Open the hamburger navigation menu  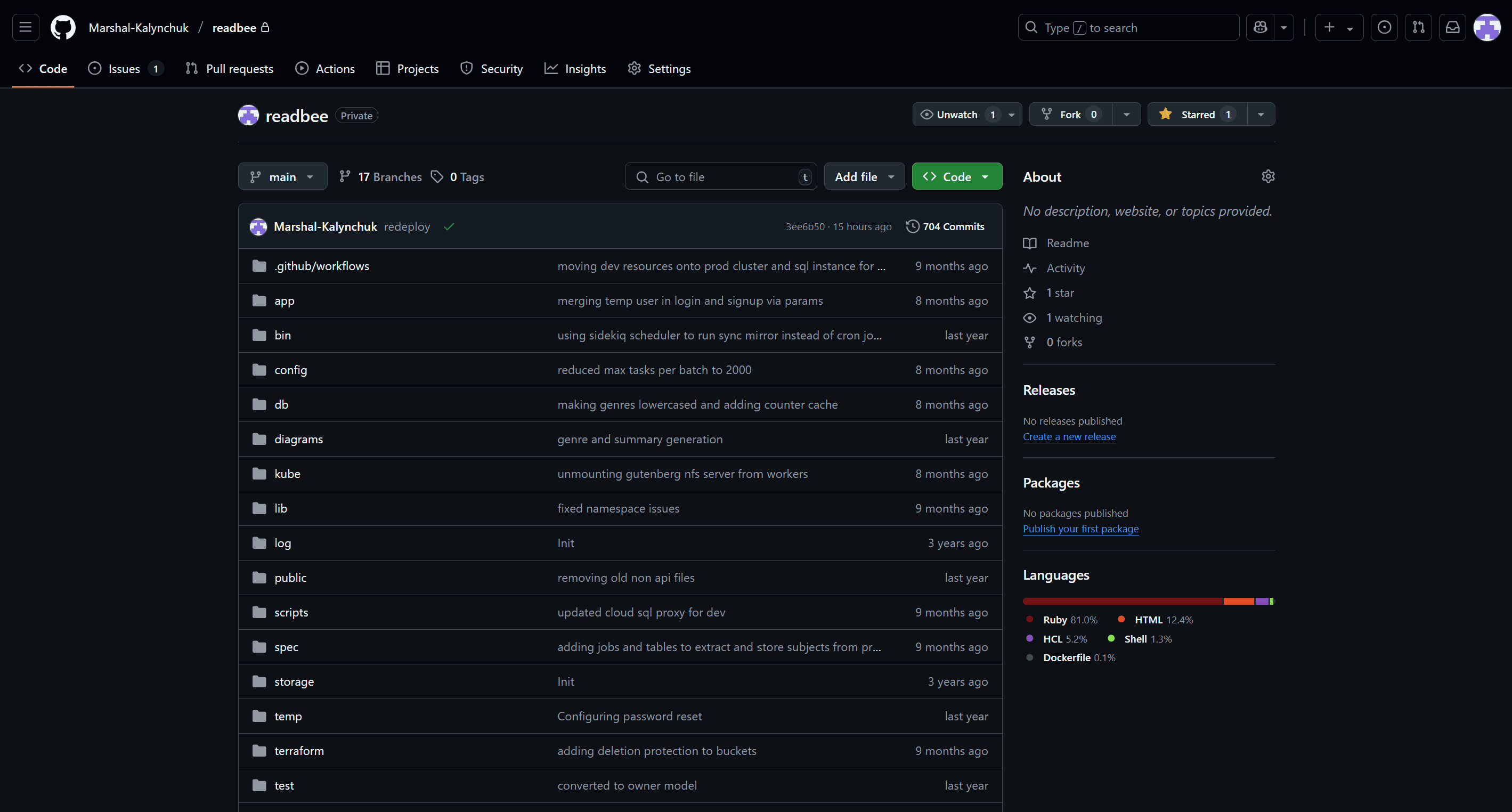pyautogui.click(x=25, y=27)
